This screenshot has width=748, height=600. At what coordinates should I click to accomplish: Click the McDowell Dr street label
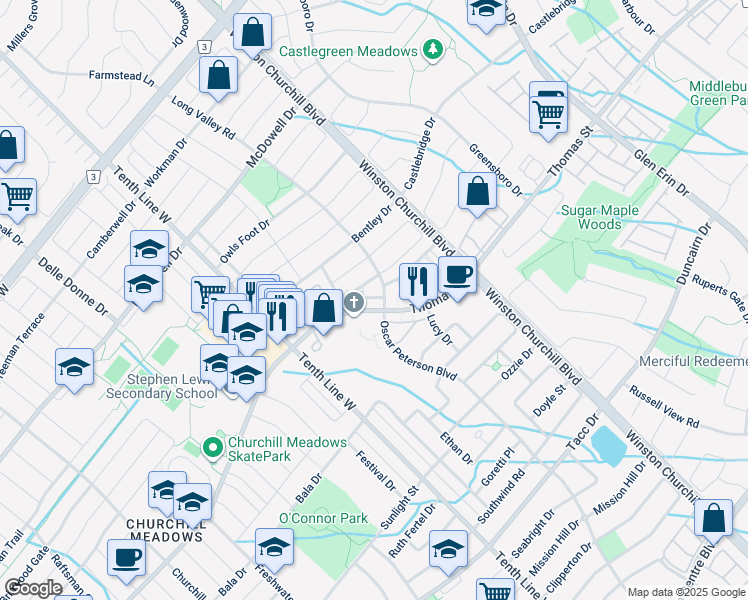[270, 137]
